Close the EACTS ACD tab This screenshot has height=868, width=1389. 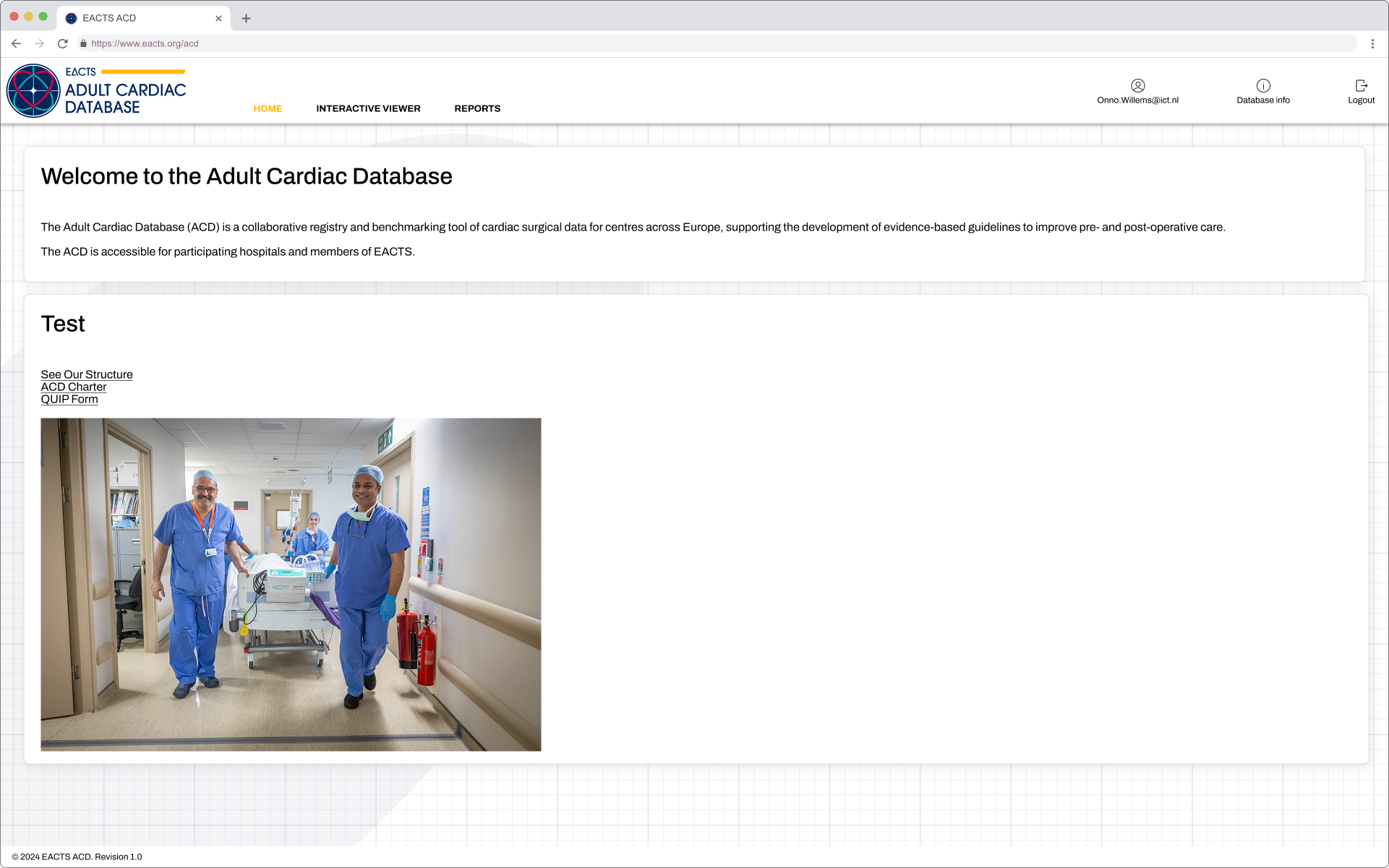tap(218, 18)
